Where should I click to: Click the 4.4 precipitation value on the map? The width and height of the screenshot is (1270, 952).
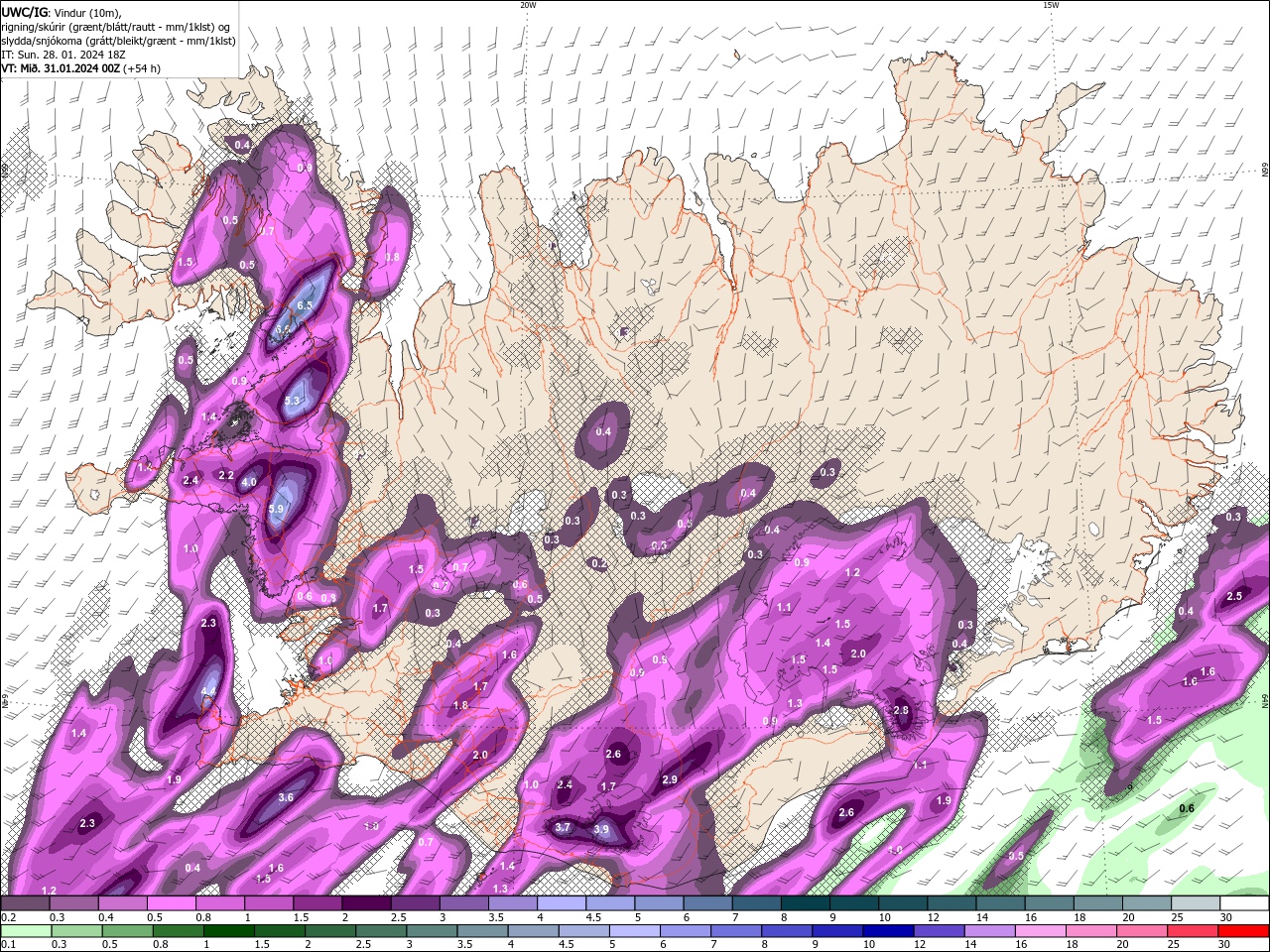pos(208,691)
